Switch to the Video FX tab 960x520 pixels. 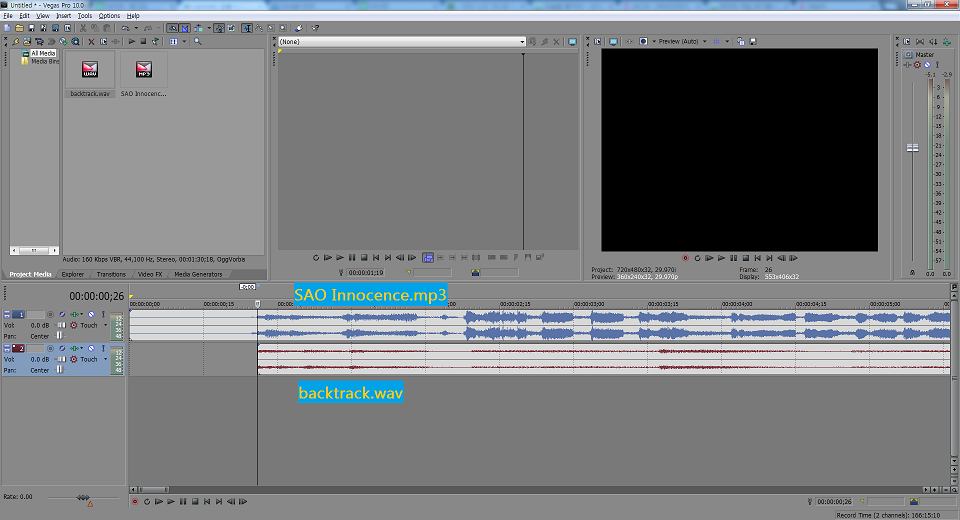pos(149,274)
